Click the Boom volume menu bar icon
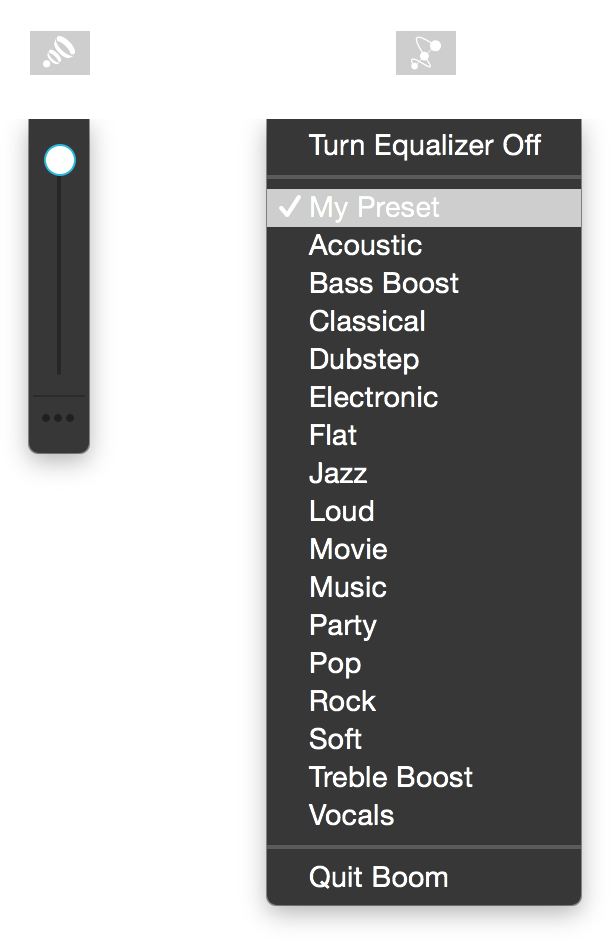 coord(59,53)
